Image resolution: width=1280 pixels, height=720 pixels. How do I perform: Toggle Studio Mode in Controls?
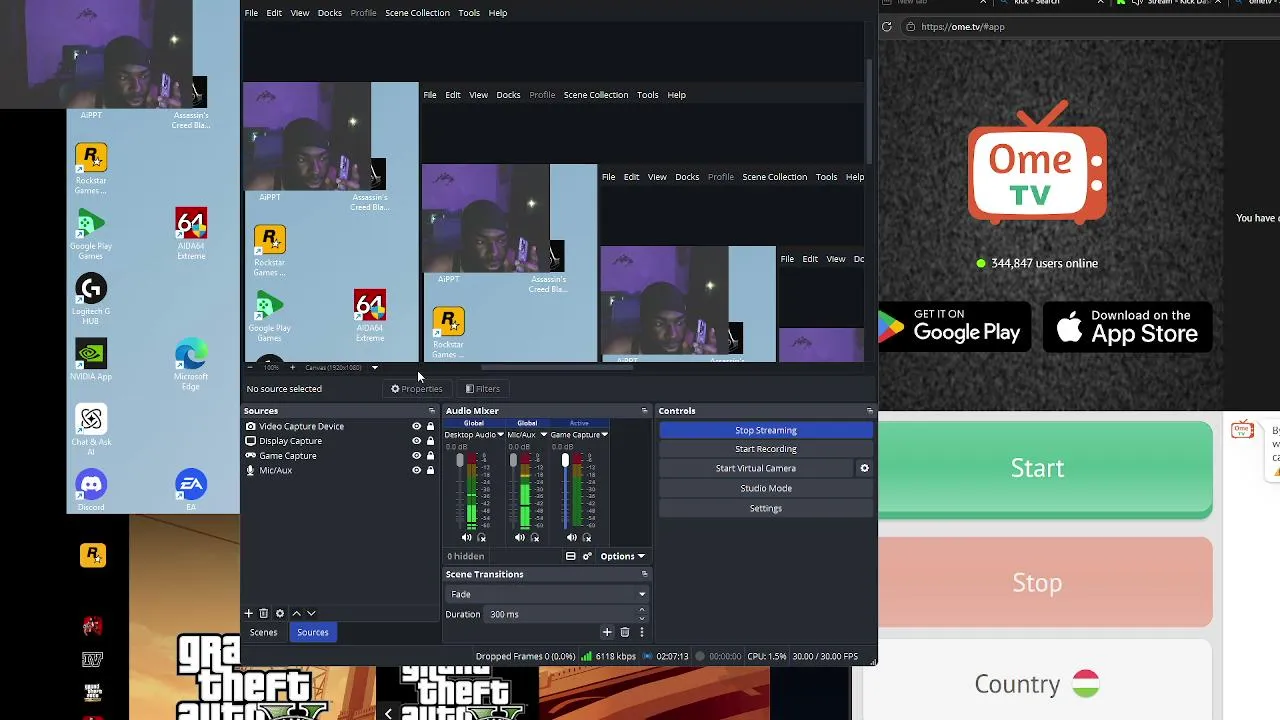point(766,488)
